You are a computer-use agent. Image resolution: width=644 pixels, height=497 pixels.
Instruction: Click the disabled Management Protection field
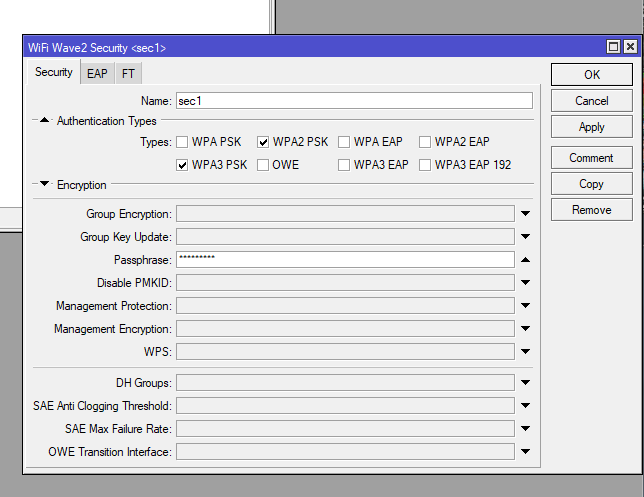coord(345,306)
